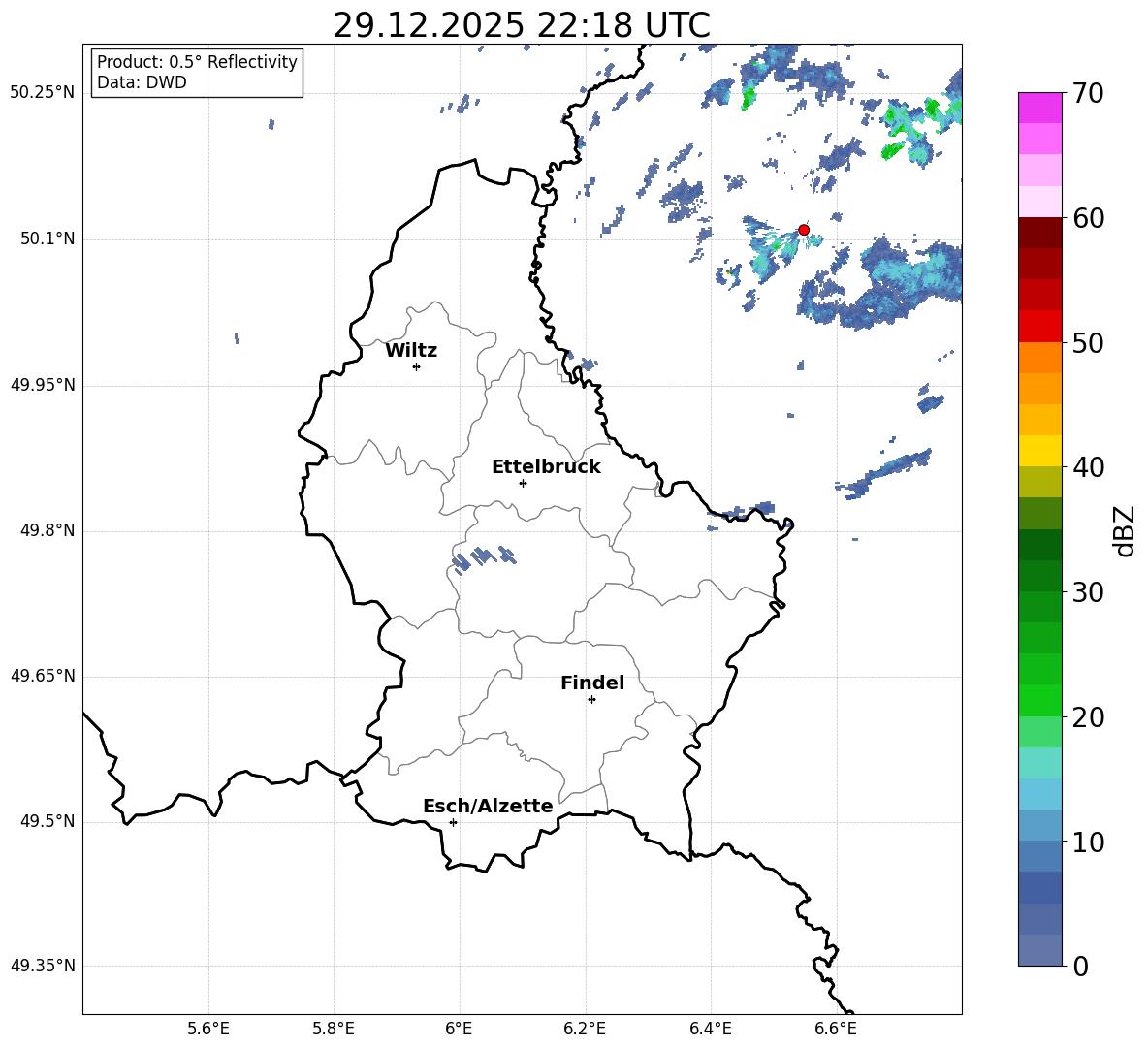
Task: Click the 40 tick on the colorbar
Action: coord(1087,467)
